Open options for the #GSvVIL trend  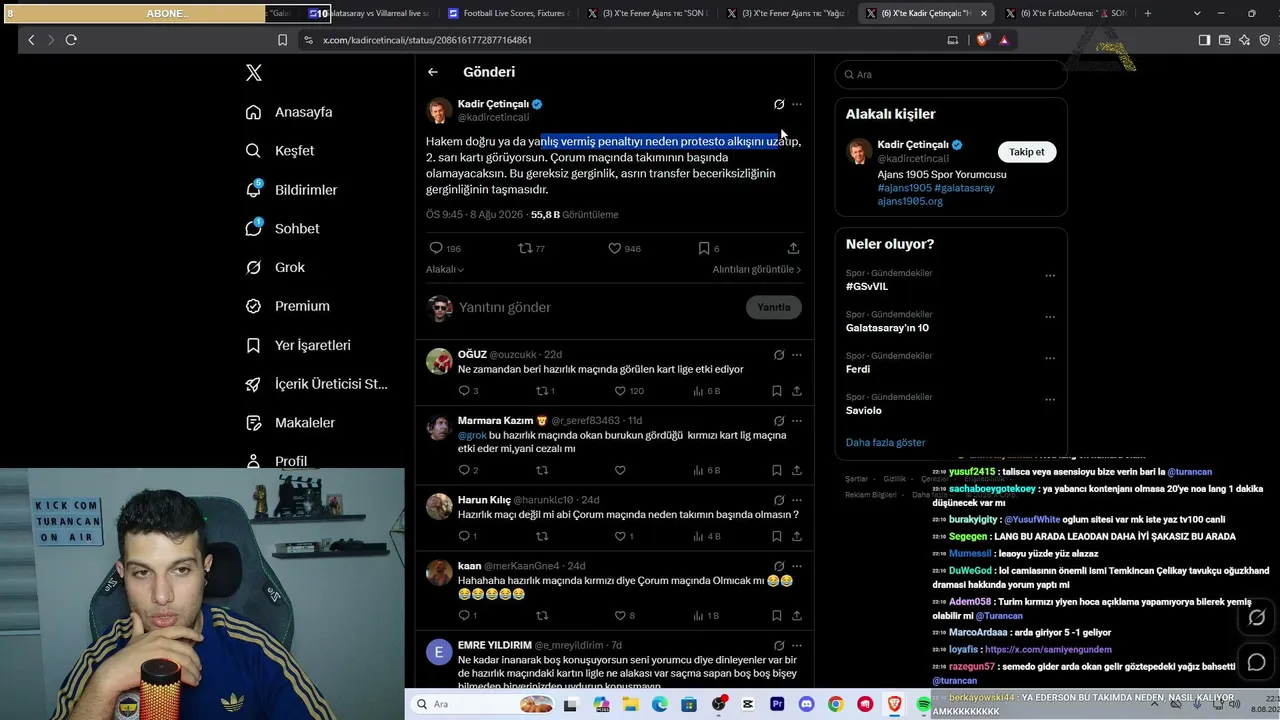coord(1050,275)
